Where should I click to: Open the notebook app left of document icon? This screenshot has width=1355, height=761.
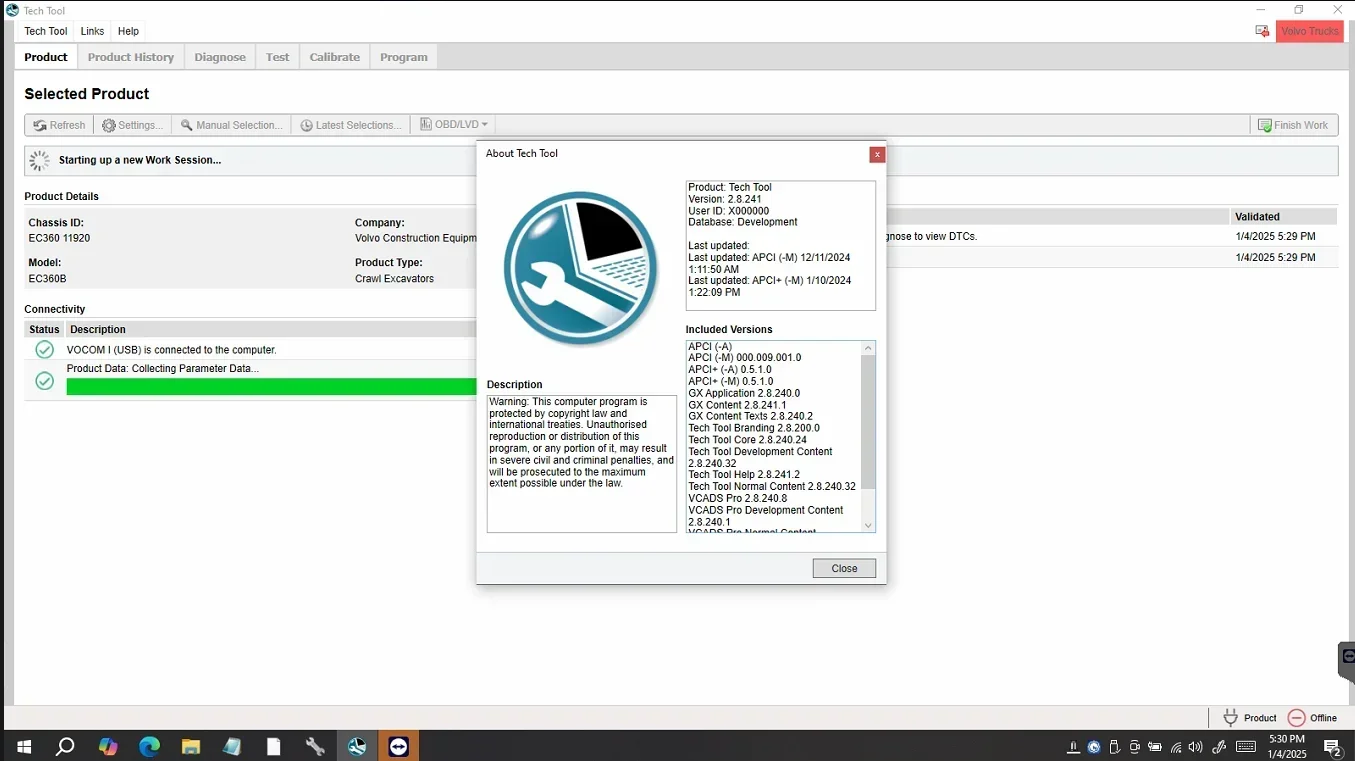click(232, 746)
